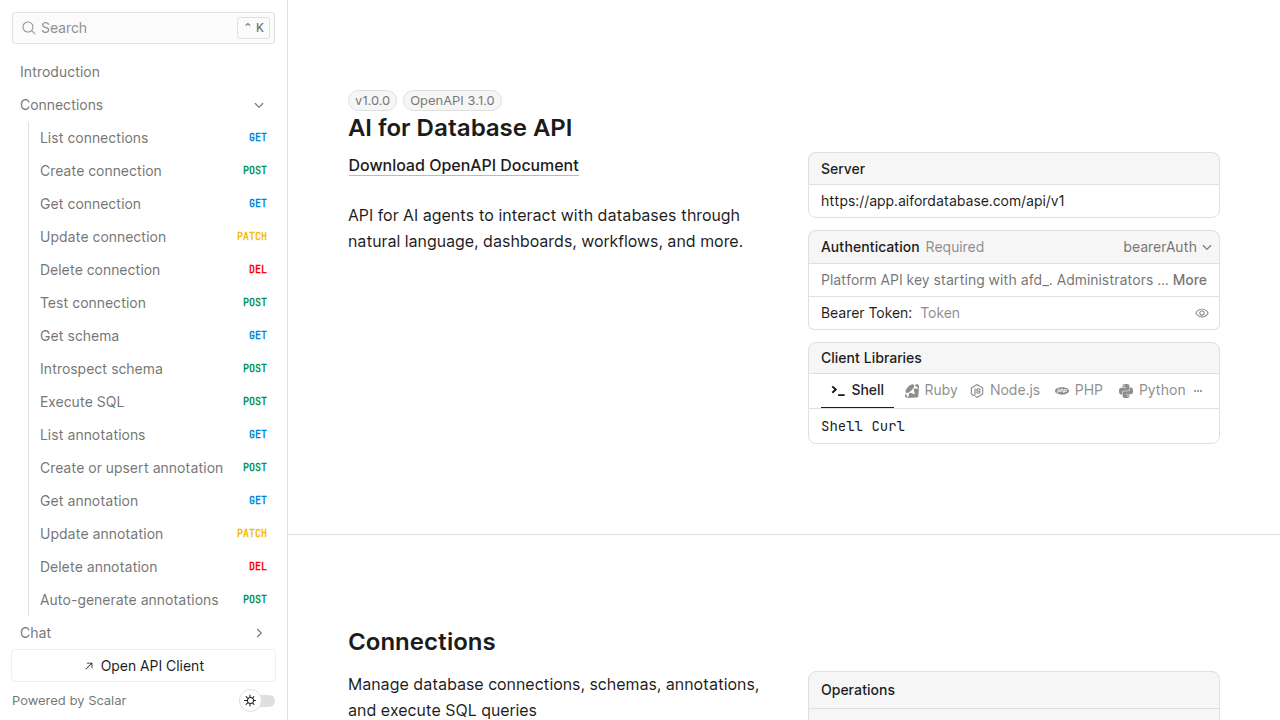This screenshot has width=1280, height=720.
Task: Click the Shell terminal icon
Action: coord(838,391)
